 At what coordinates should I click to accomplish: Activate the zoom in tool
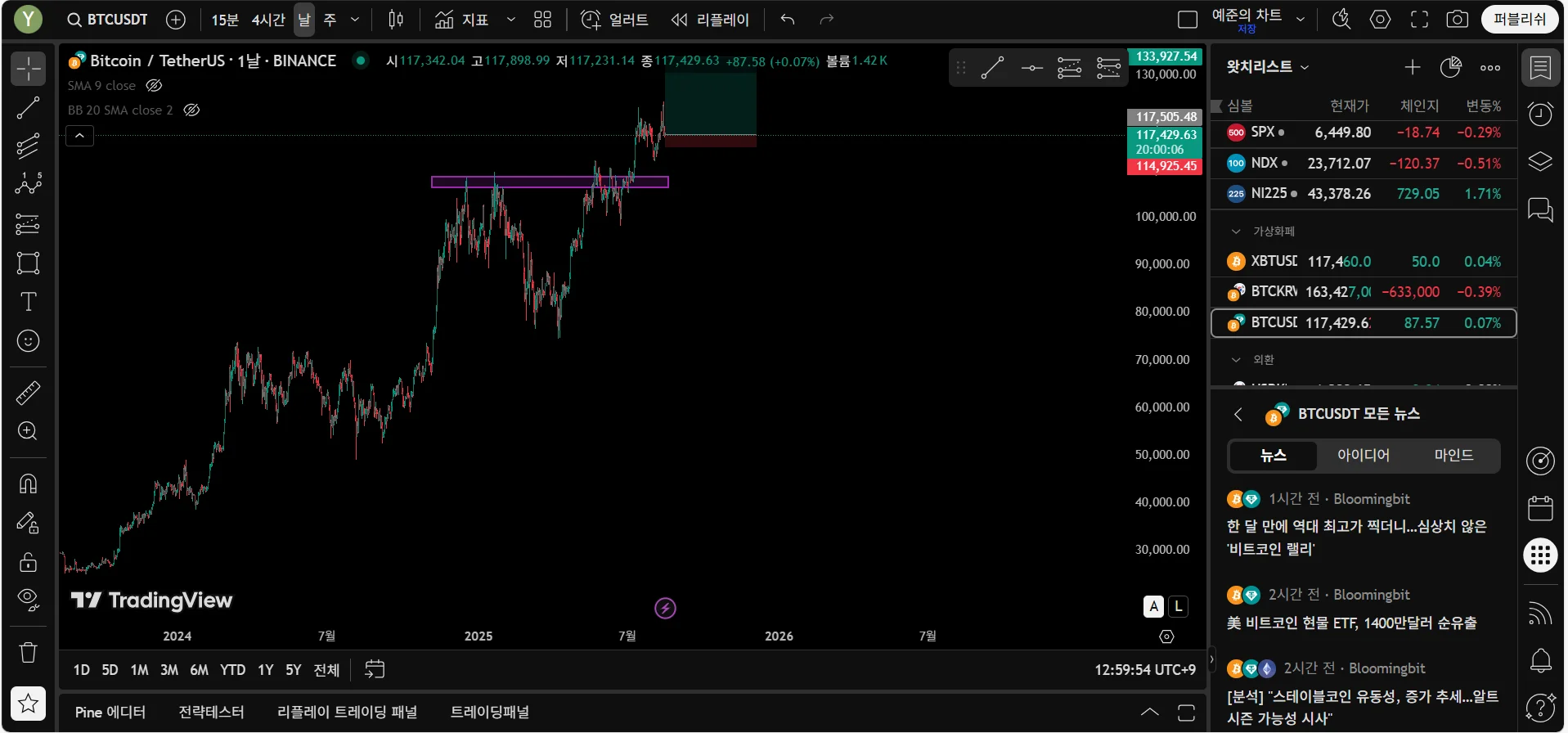(29, 431)
